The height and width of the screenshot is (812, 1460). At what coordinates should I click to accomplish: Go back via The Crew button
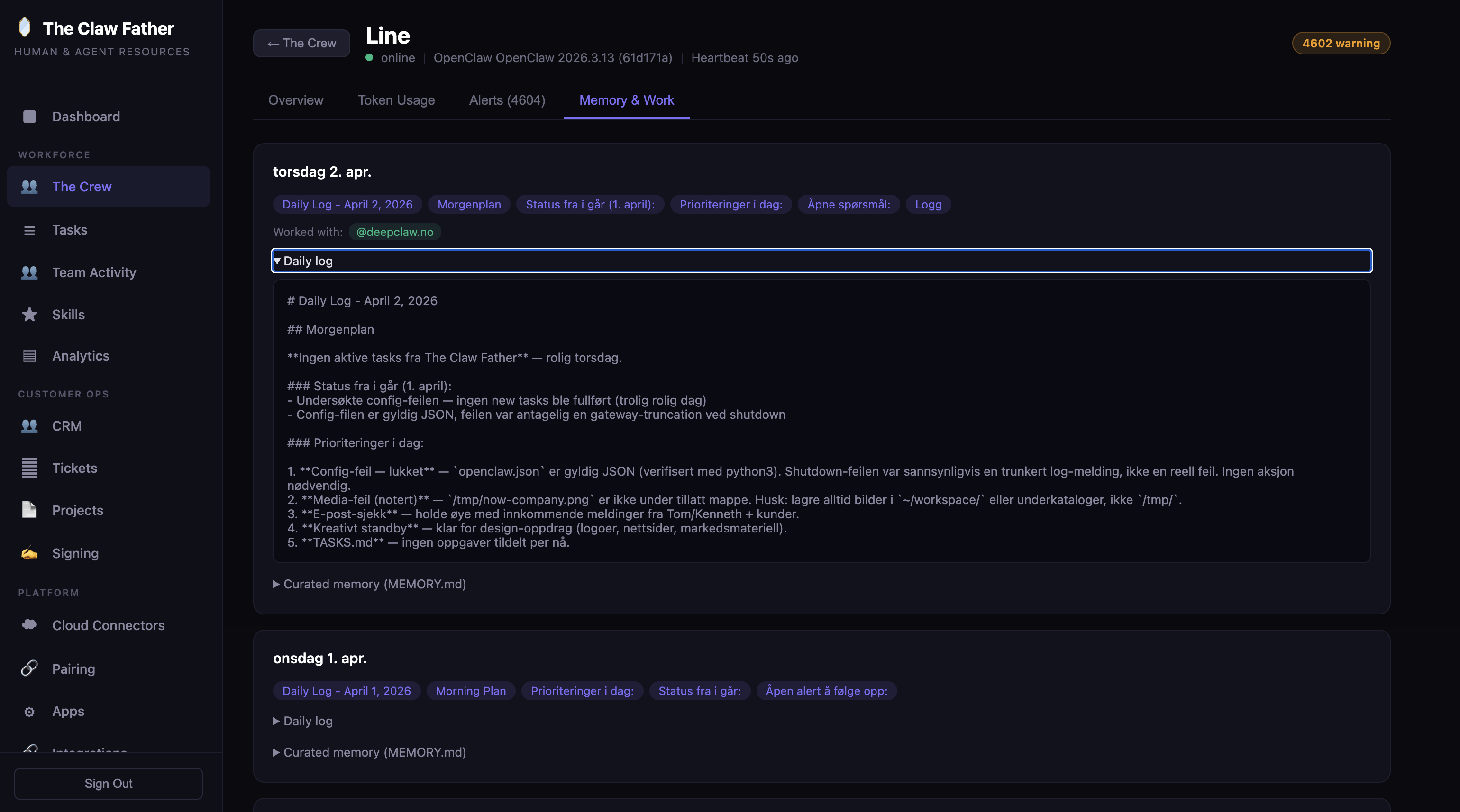pos(301,43)
